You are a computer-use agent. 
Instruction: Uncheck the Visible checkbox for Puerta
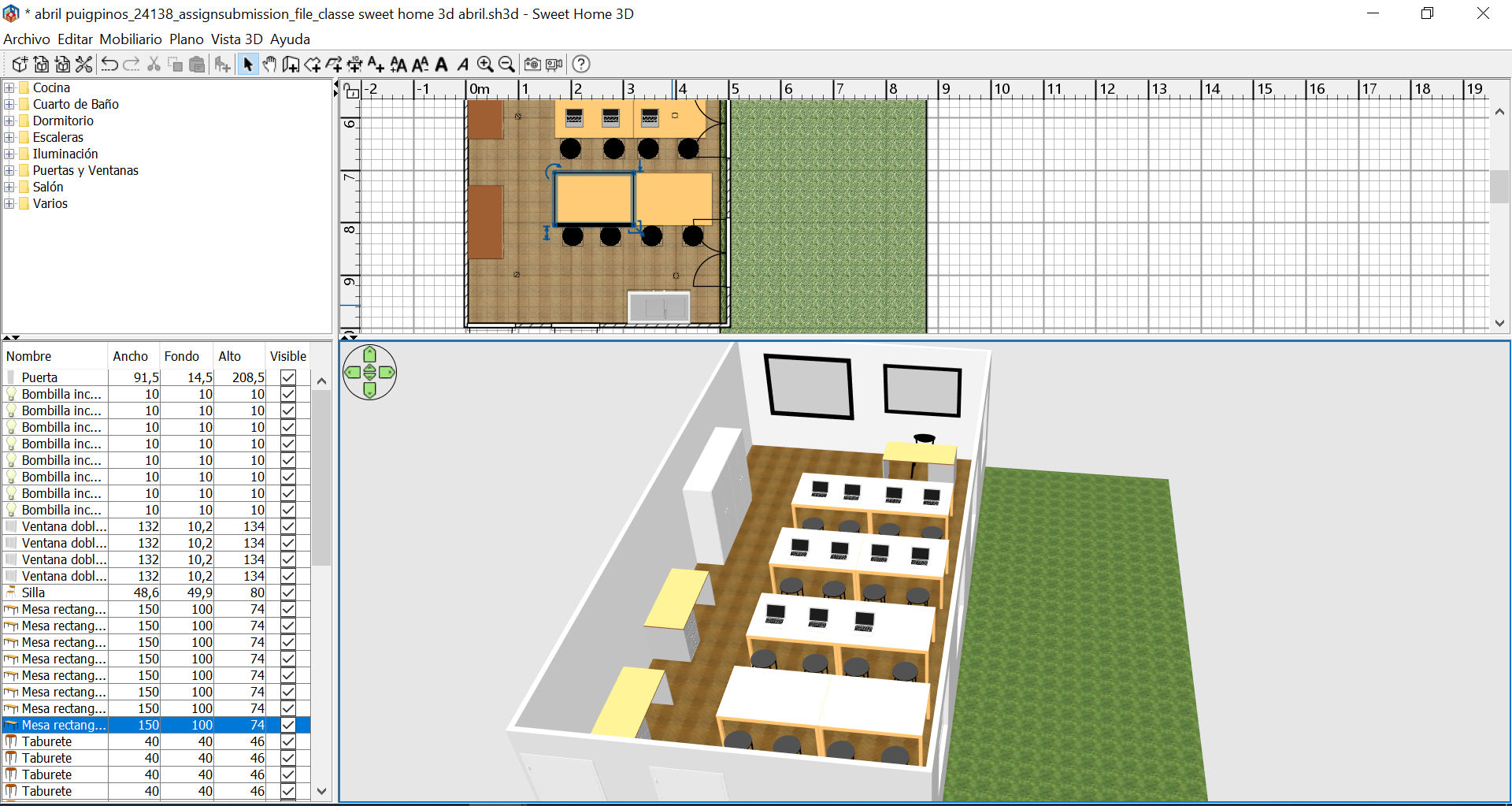coord(288,377)
